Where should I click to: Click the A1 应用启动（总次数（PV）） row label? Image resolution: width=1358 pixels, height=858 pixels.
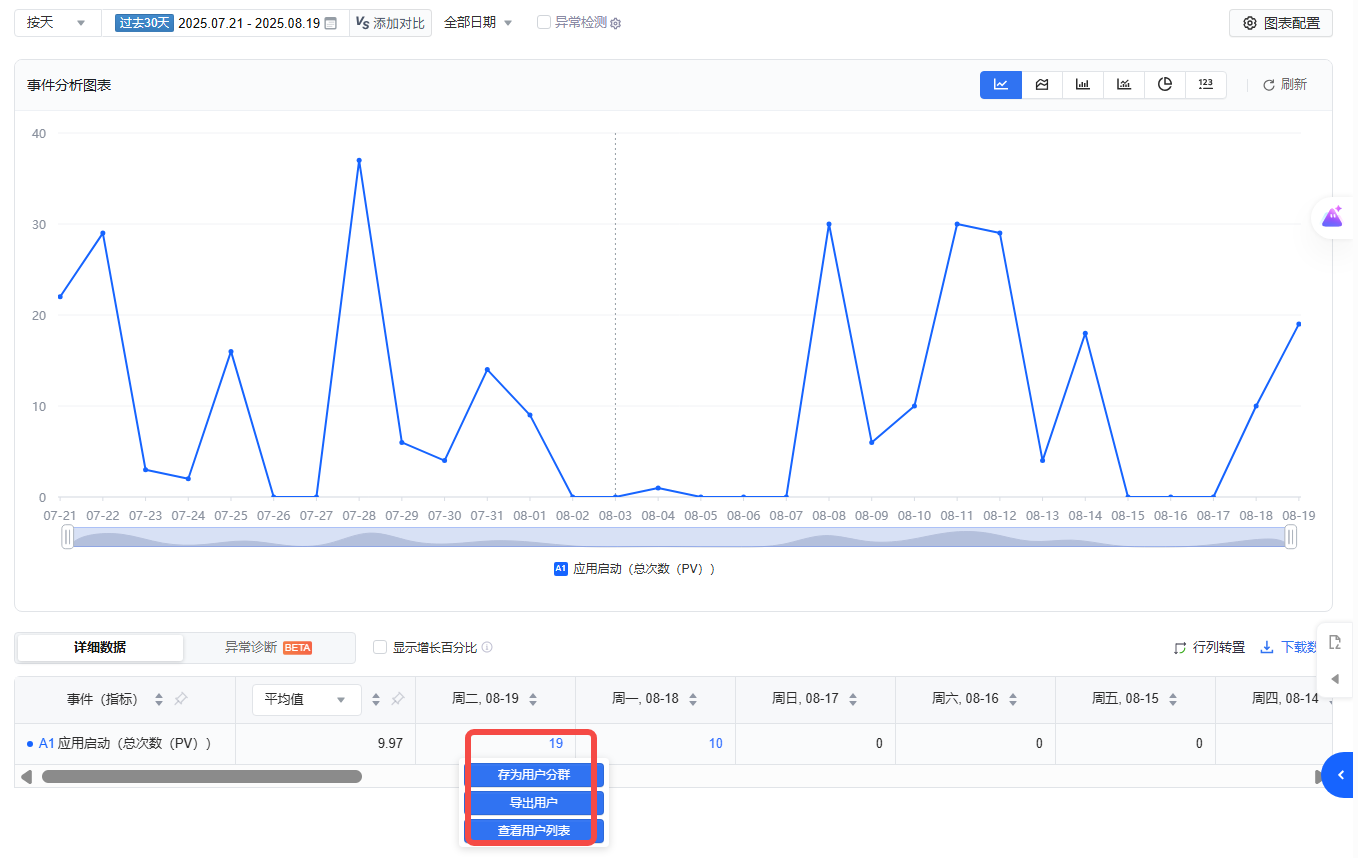pyautogui.click(x=125, y=743)
